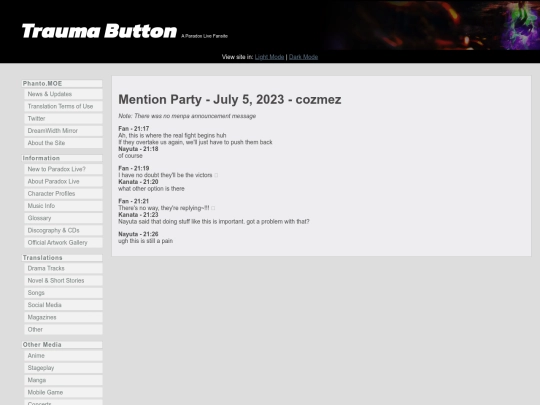Image resolution: width=540 pixels, height=405 pixels.
Task: Click the 'of course' reply text
Action: pyautogui.click(x=130, y=156)
